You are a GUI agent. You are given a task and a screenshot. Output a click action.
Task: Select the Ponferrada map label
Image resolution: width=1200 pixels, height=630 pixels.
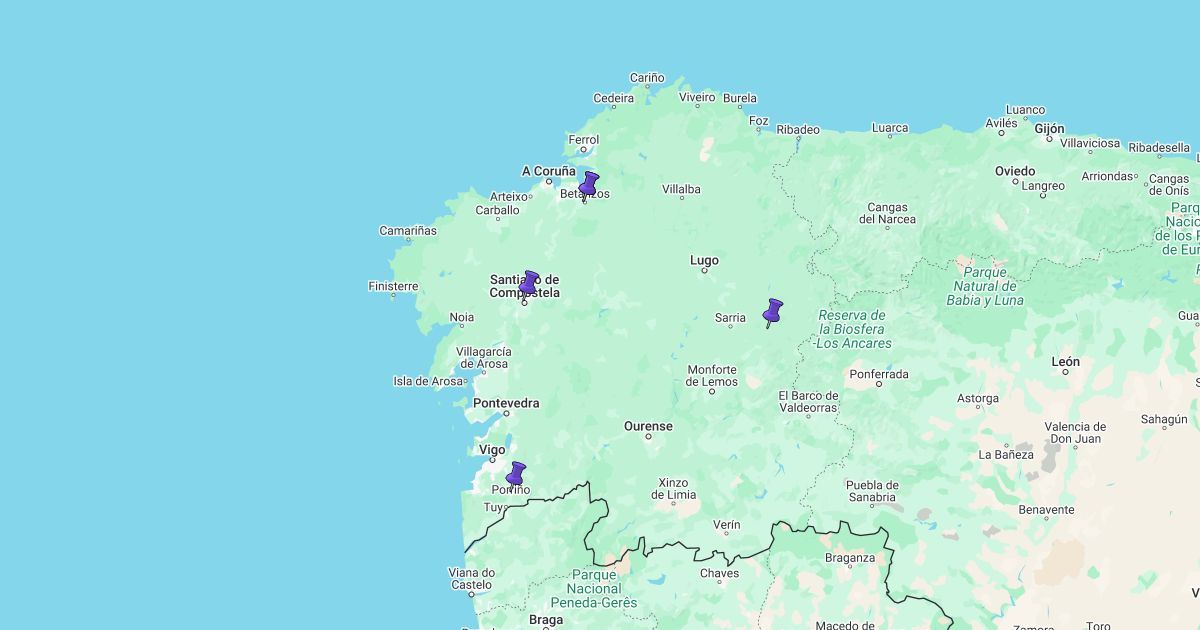[x=878, y=374]
